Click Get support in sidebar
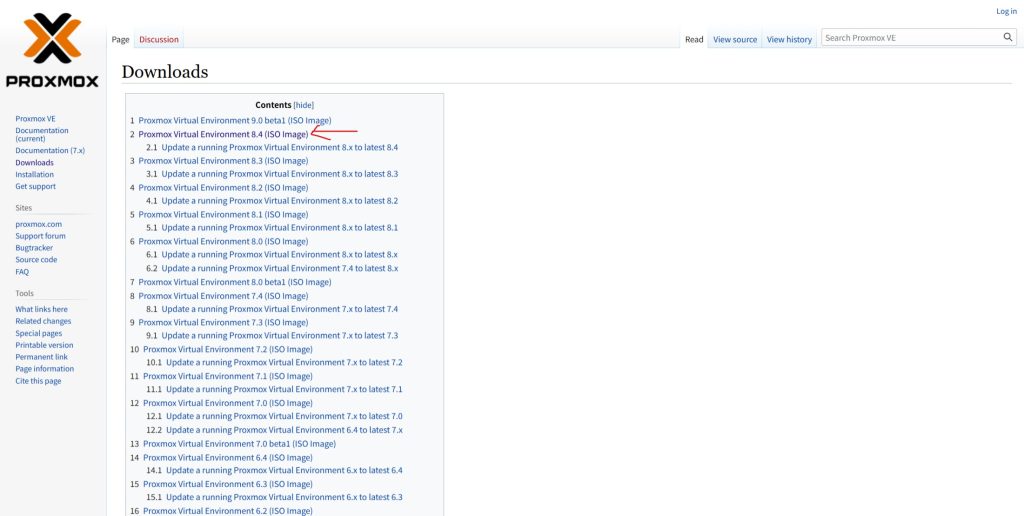Screen dimensions: 1024x516 tap(35, 186)
